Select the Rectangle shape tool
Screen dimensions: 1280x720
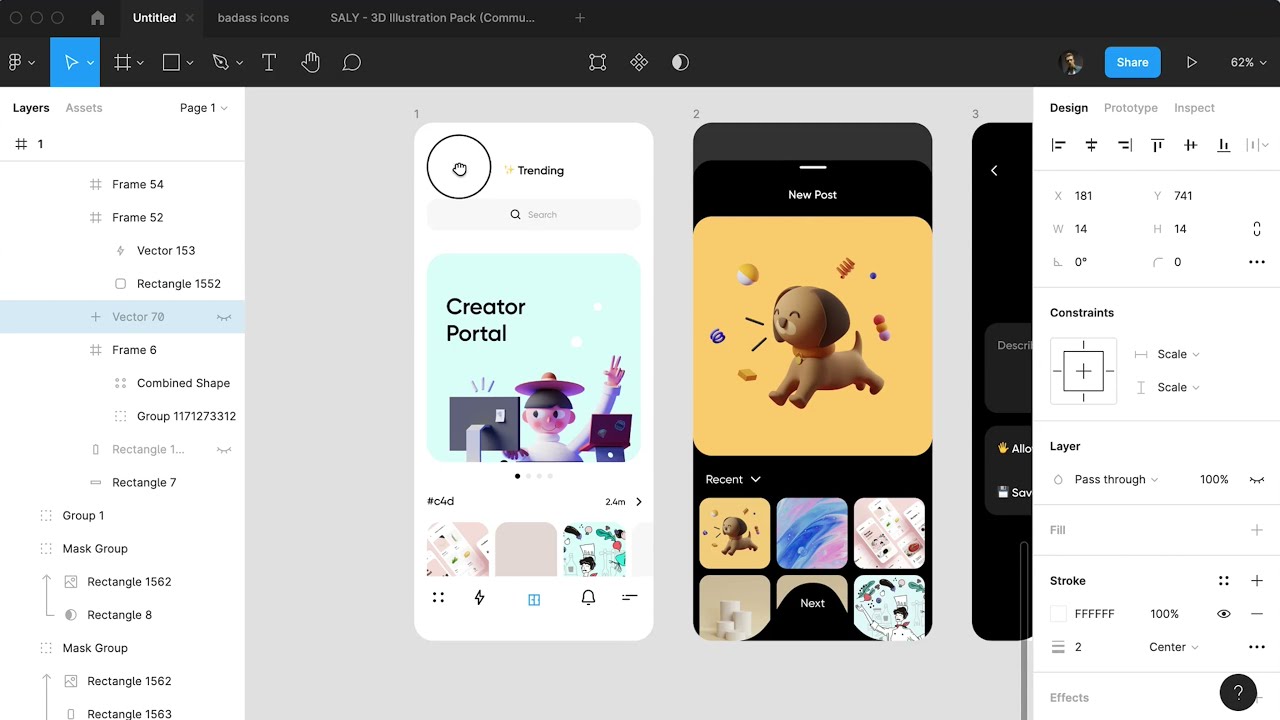171,62
